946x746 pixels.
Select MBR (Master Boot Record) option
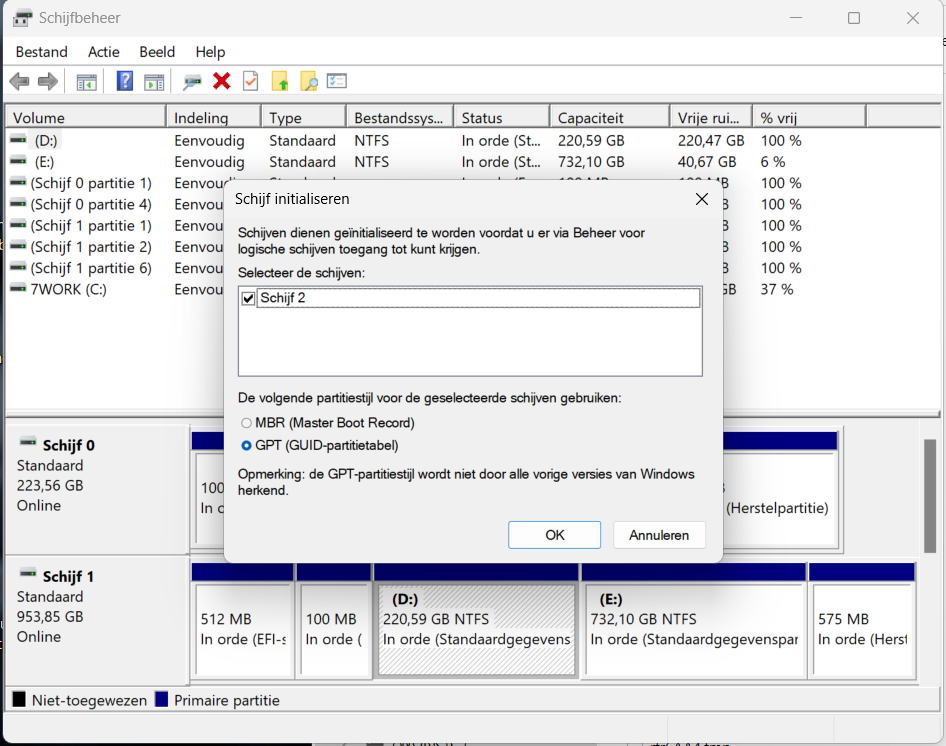247,423
